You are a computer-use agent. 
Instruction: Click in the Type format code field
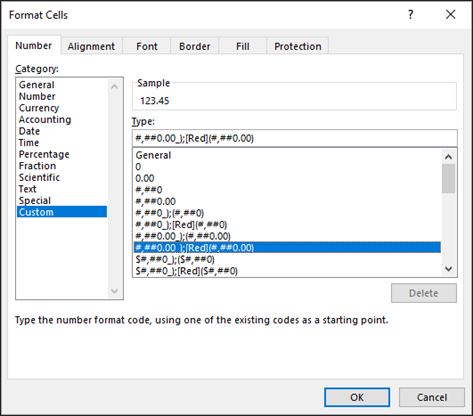click(295, 138)
